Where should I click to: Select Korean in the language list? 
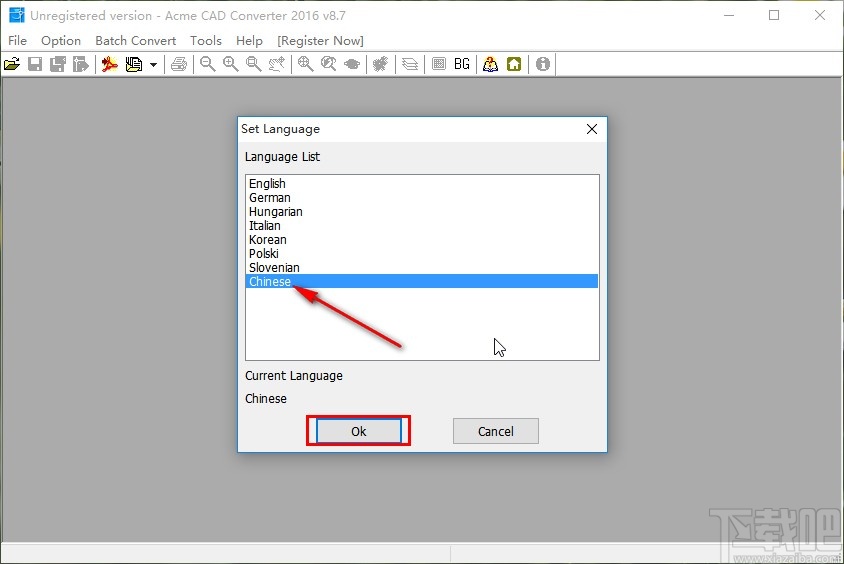click(x=422, y=239)
